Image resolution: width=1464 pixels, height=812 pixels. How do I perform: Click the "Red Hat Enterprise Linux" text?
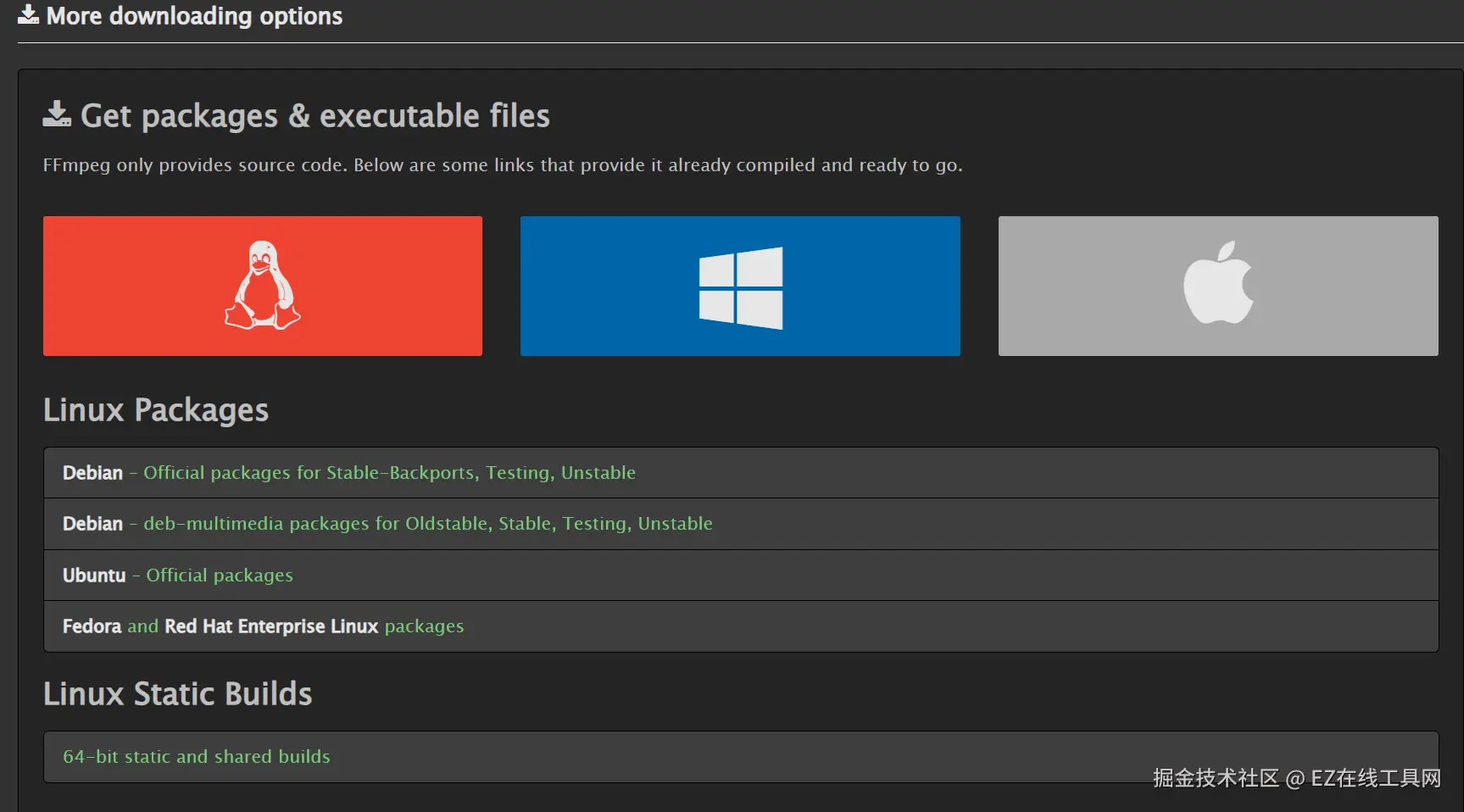pos(271,626)
